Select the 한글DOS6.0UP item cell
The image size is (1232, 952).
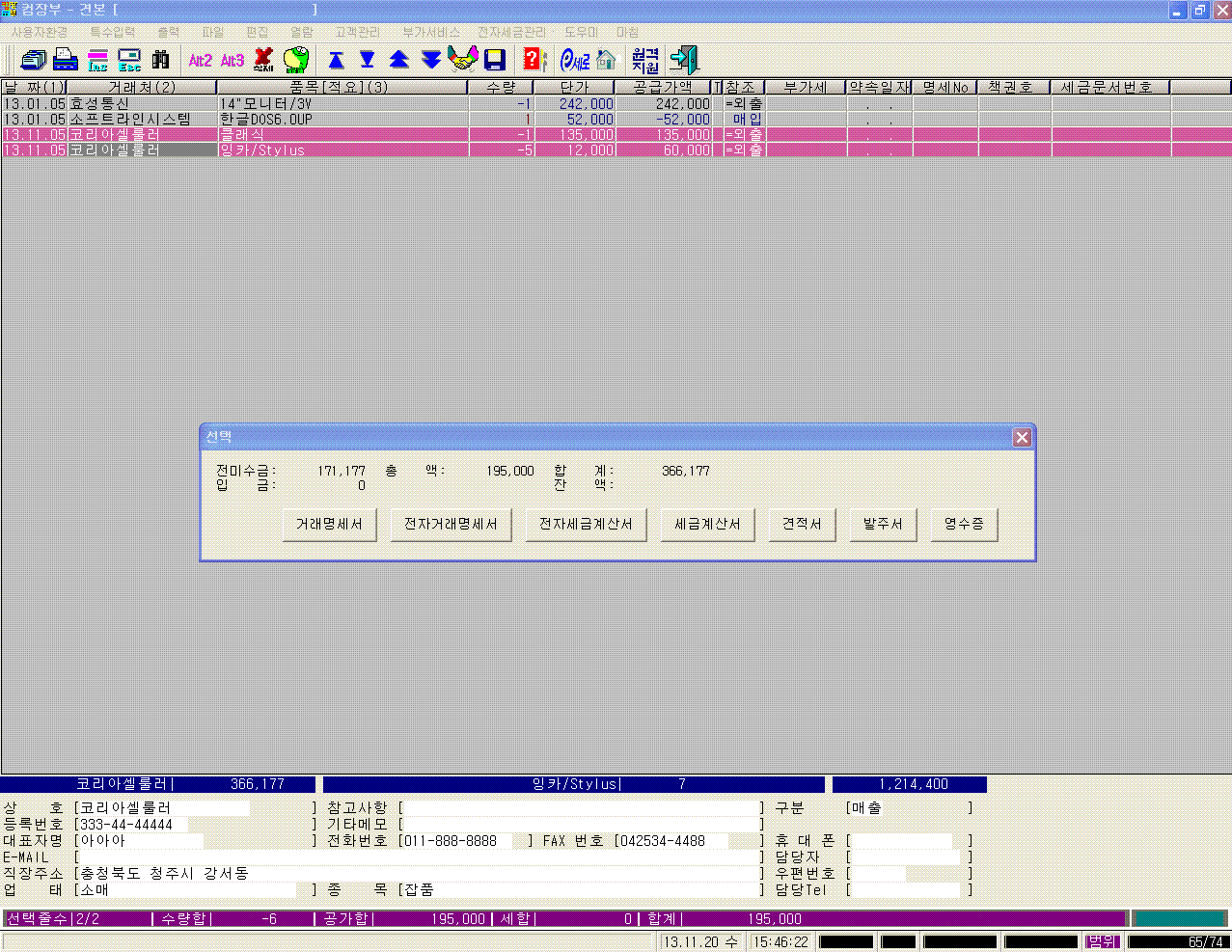(342, 120)
